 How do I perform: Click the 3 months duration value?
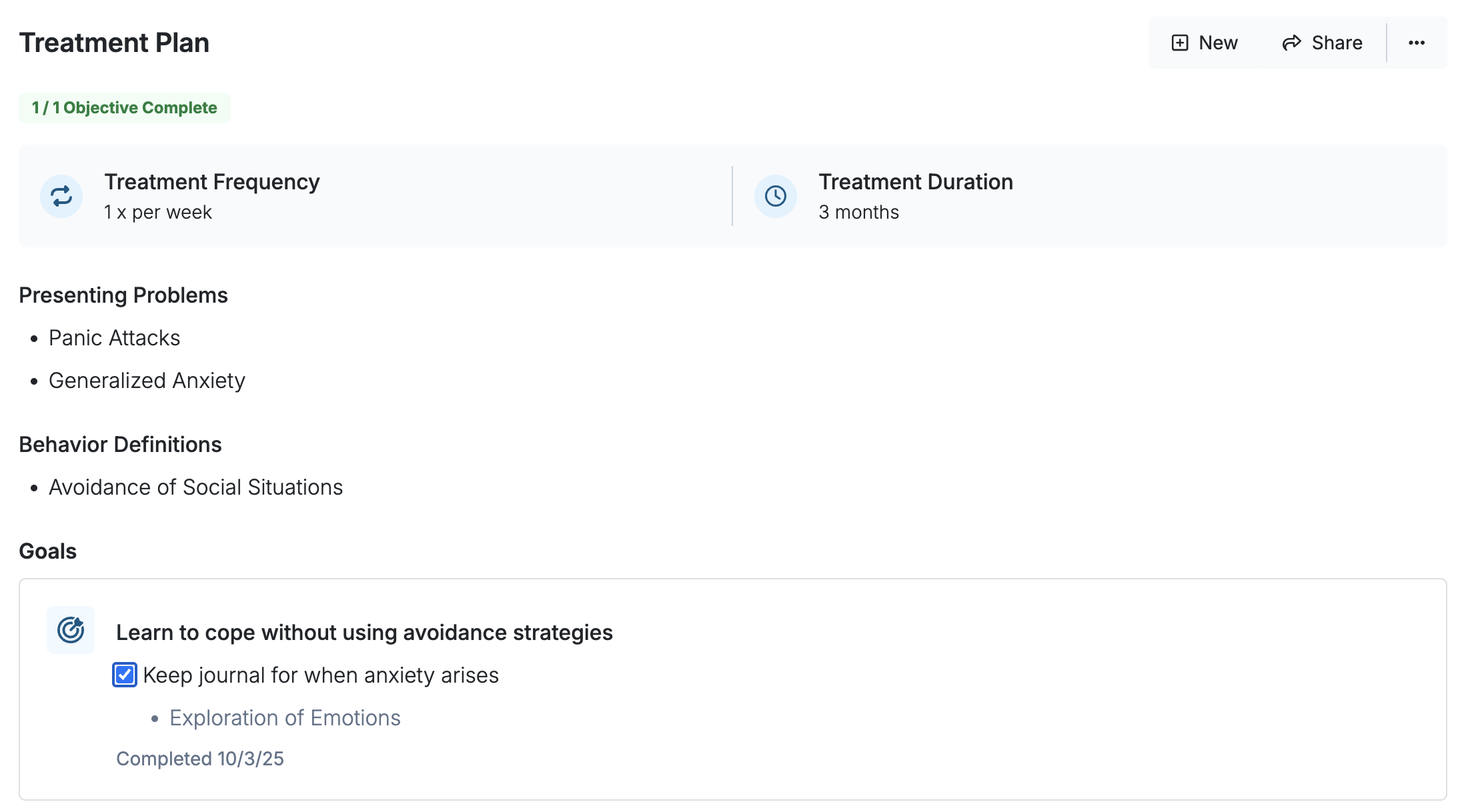(x=858, y=212)
